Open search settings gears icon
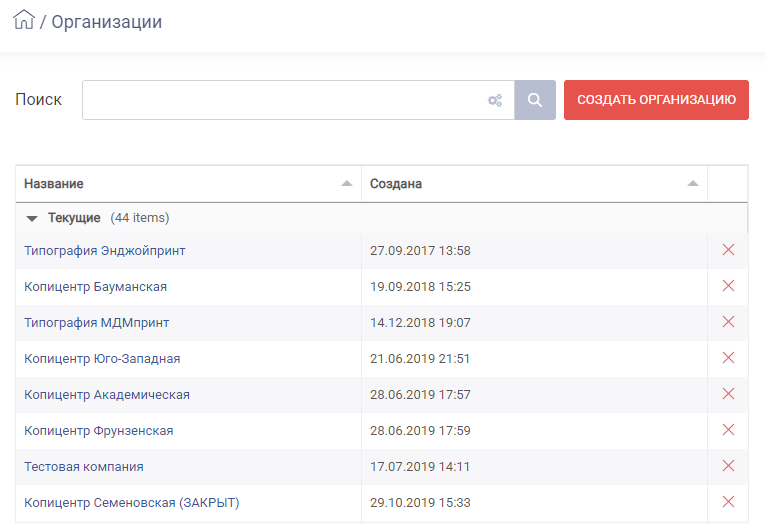 tap(495, 101)
